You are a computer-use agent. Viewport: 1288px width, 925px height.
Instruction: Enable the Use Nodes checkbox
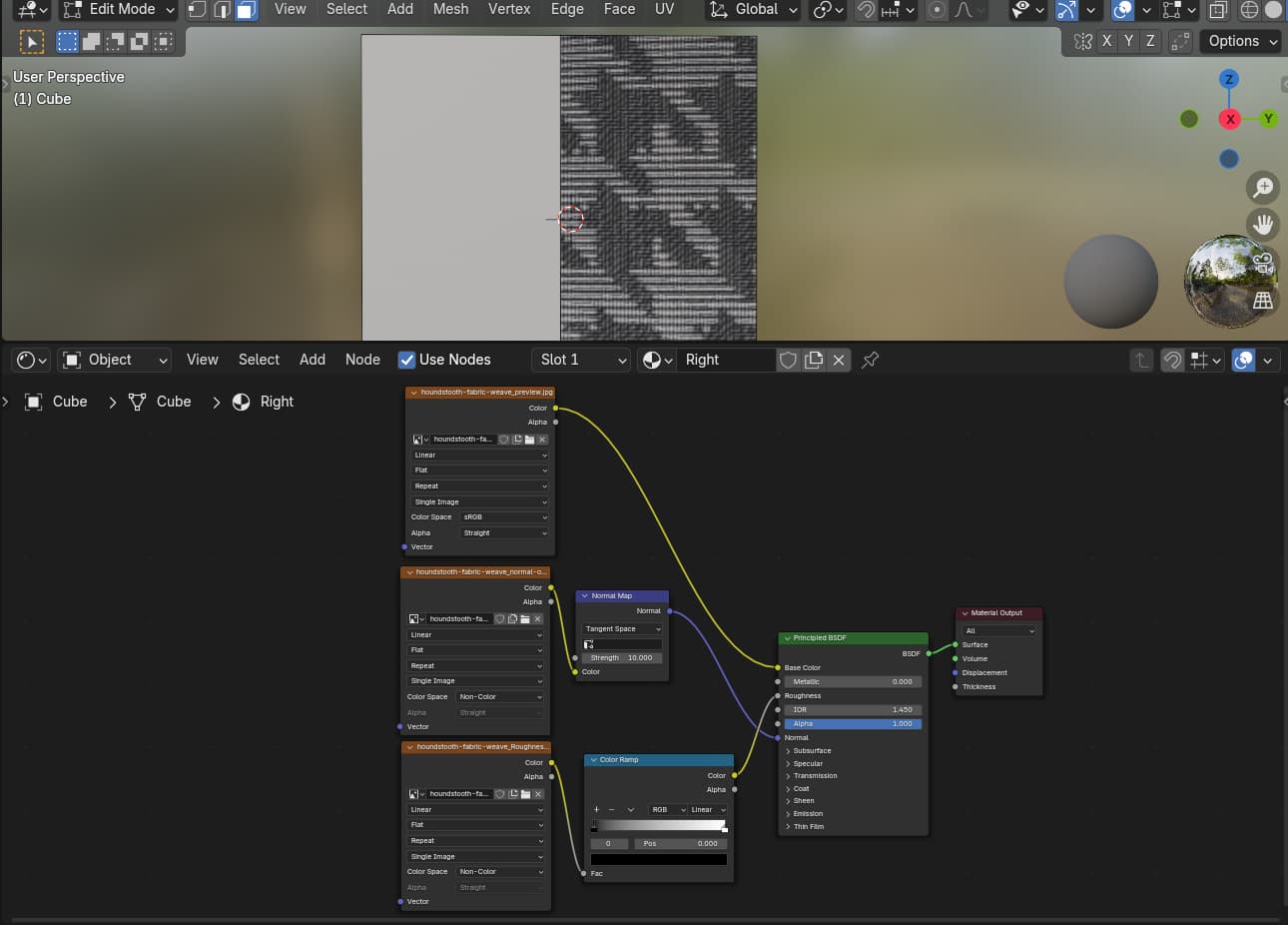pos(407,360)
